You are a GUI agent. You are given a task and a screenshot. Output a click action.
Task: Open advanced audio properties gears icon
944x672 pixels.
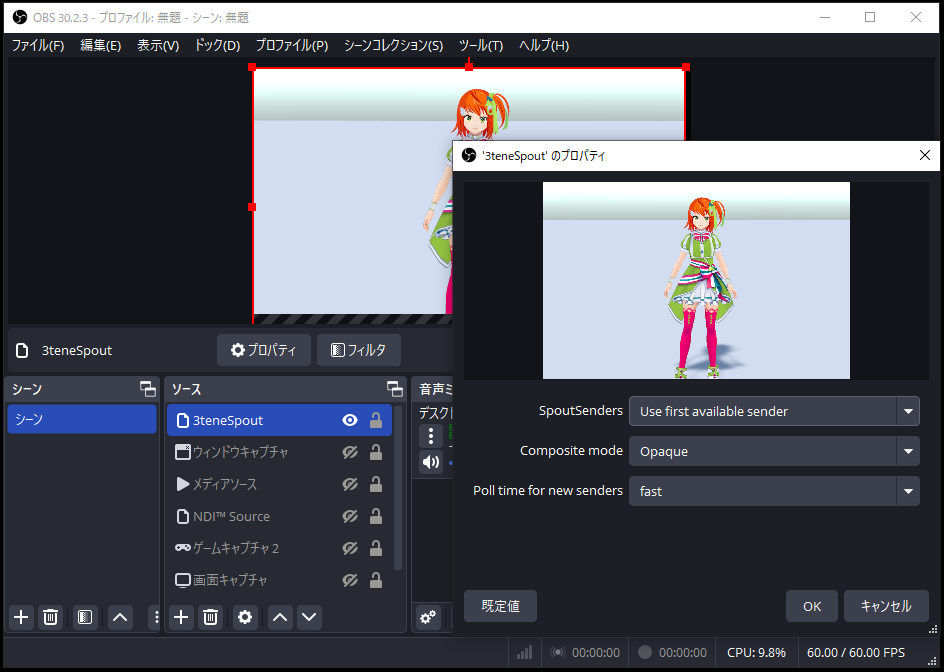[428, 617]
